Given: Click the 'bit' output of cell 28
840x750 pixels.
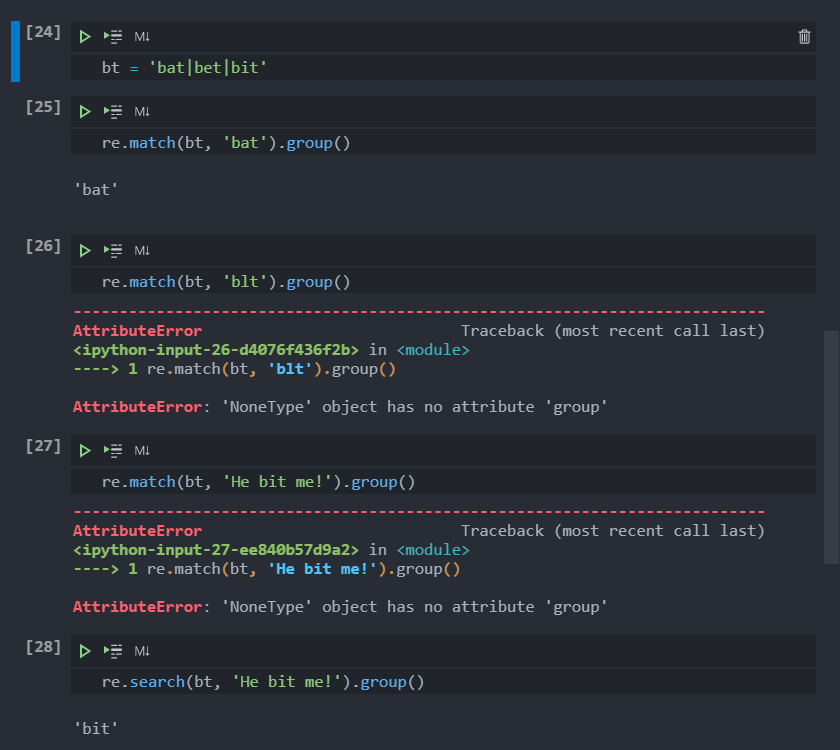Looking at the screenshot, I should tap(96, 729).
